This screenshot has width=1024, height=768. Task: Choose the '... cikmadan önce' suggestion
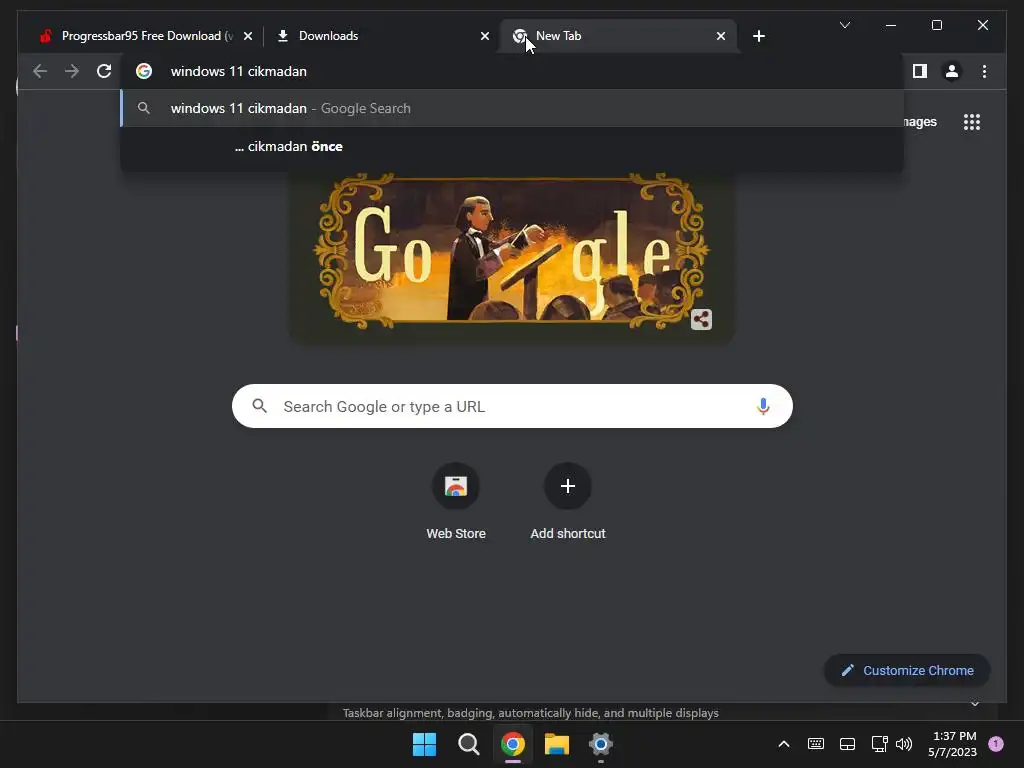[x=512, y=146]
